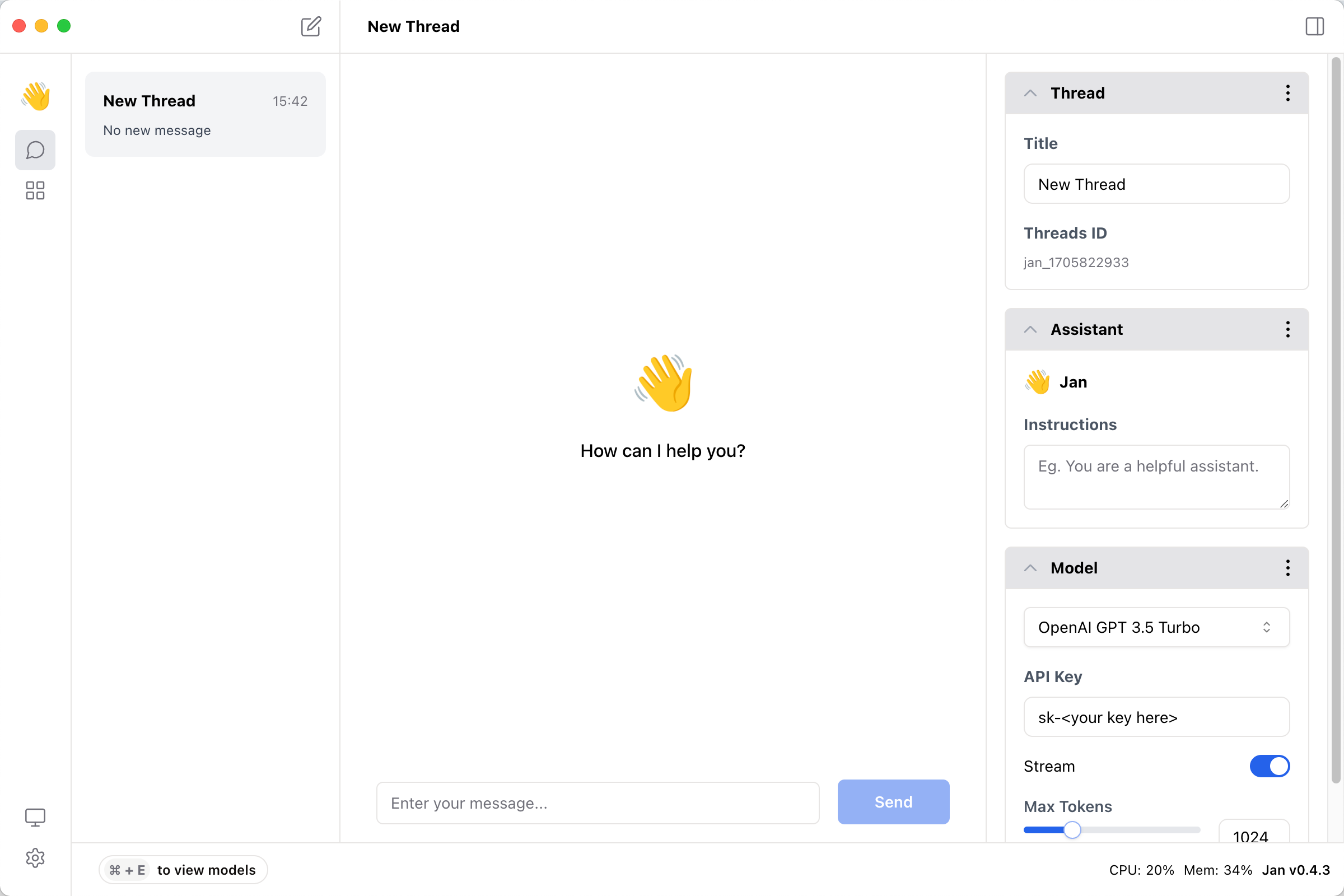Click the view models shortcut button
Screen dimensions: 1344x896
click(183, 870)
